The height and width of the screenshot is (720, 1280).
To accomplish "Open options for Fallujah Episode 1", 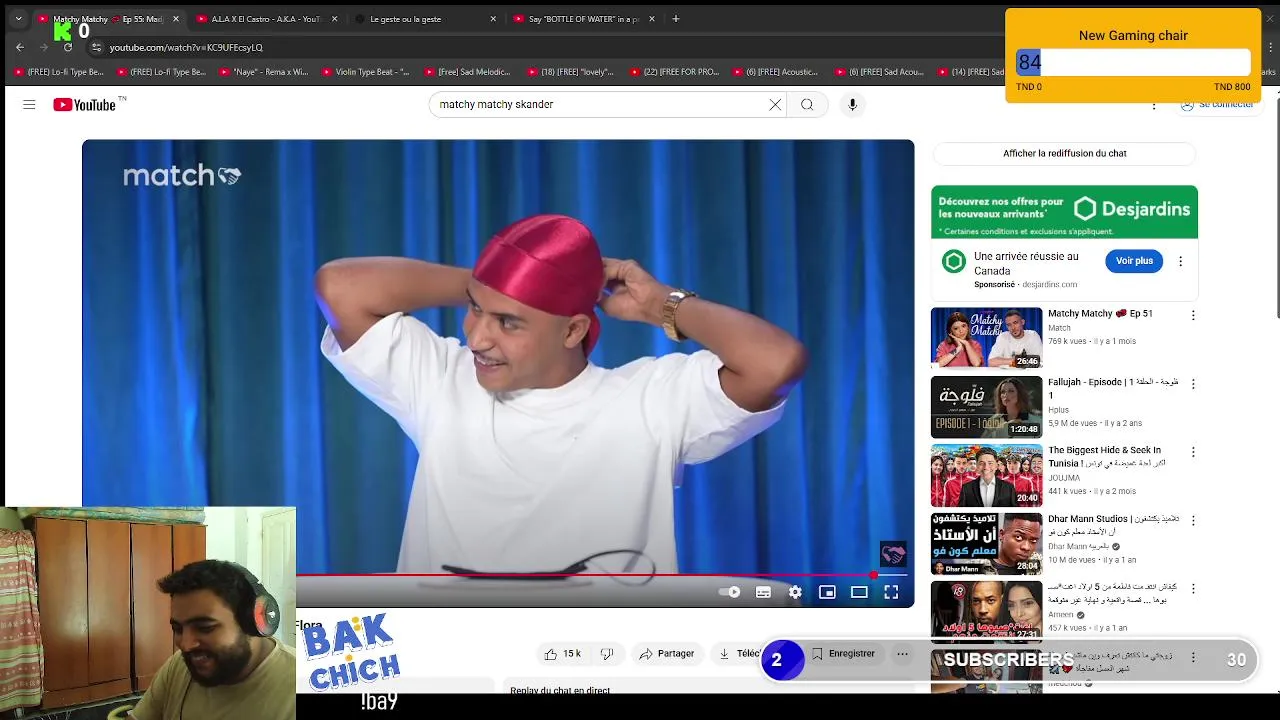I will [1193, 384].
